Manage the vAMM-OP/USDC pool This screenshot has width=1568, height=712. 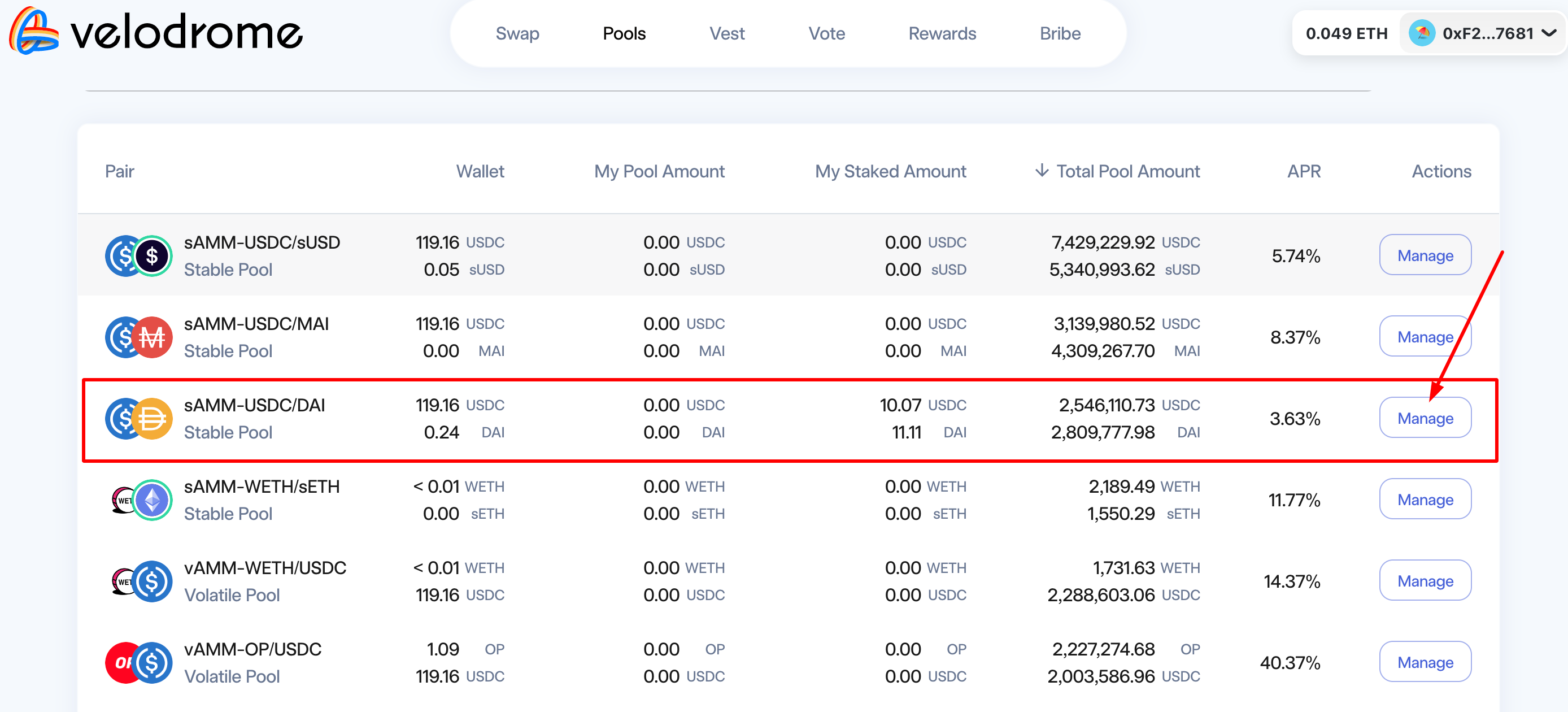[1425, 662]
